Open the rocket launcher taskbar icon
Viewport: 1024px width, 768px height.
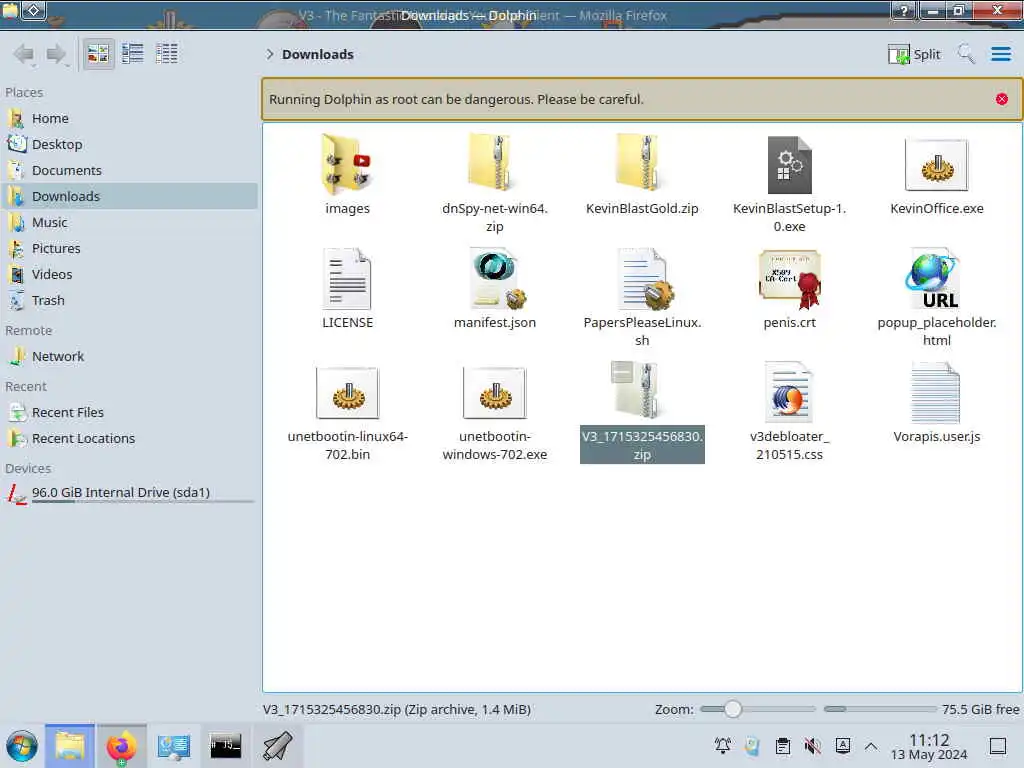[x=278, y=746]
